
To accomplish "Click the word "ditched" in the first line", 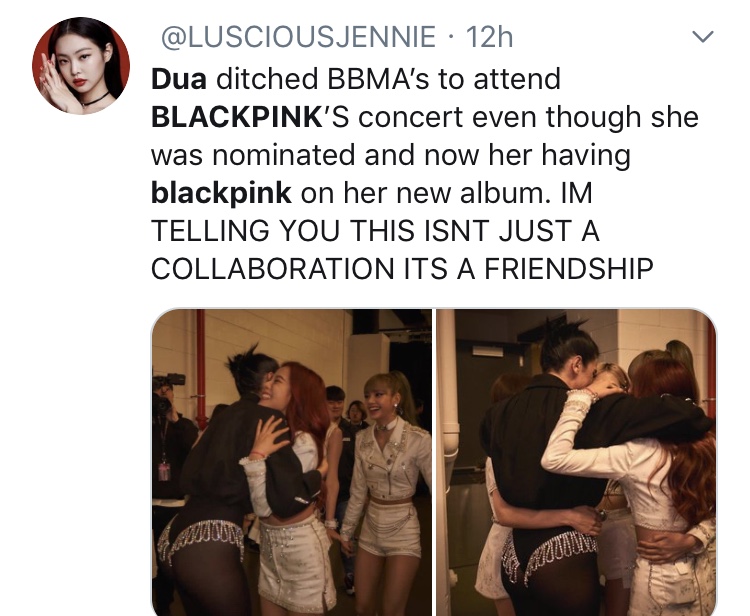I will point(267,78).
